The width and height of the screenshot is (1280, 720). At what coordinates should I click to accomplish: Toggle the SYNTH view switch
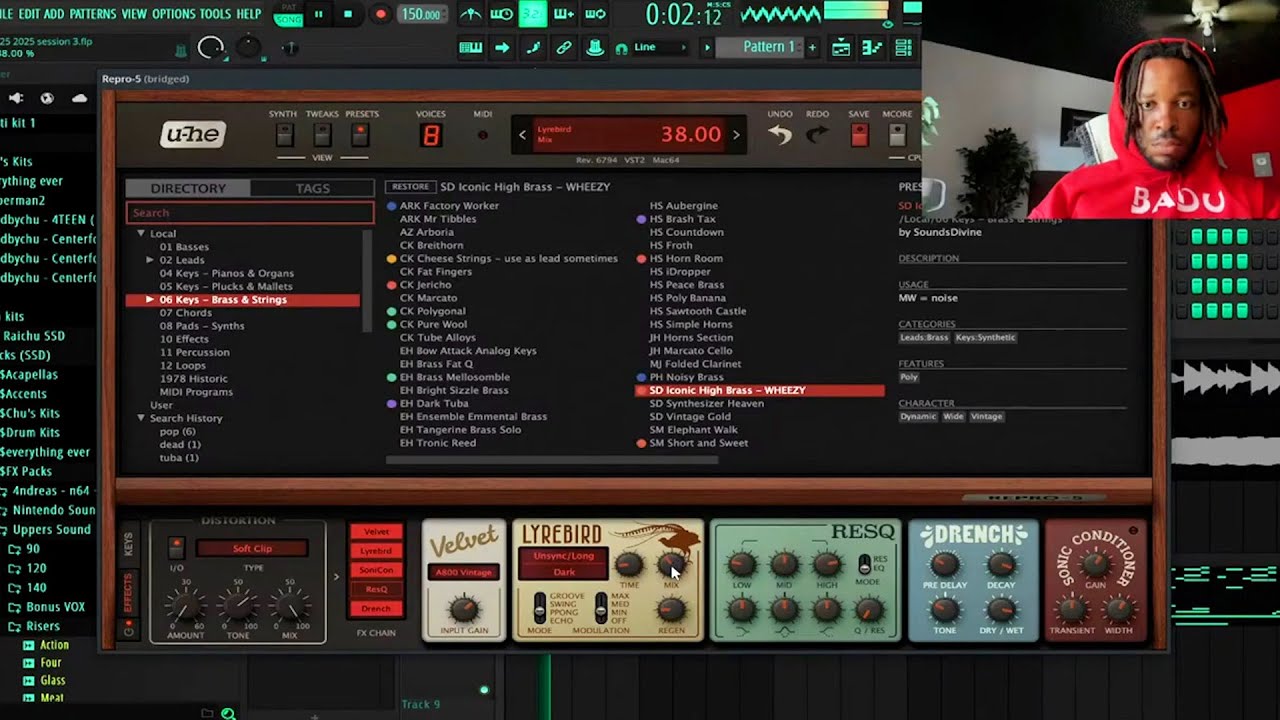click(x=284, y=135)
